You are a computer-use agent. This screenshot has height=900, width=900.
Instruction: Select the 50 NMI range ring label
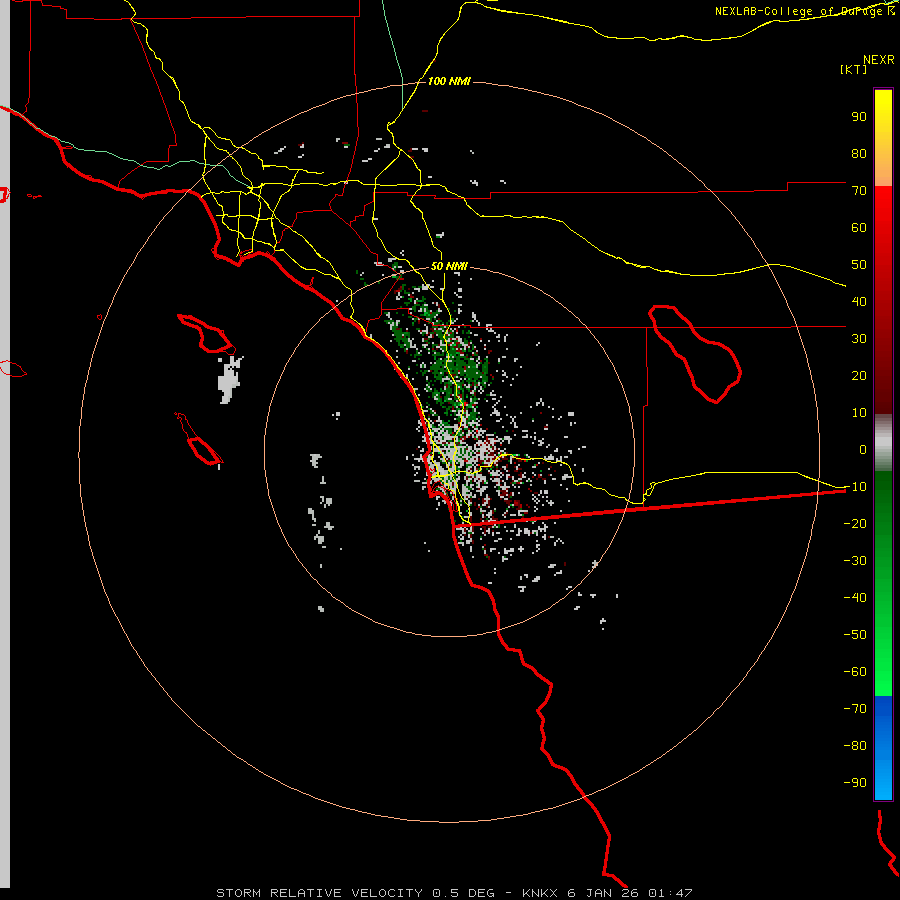point(449,266)
